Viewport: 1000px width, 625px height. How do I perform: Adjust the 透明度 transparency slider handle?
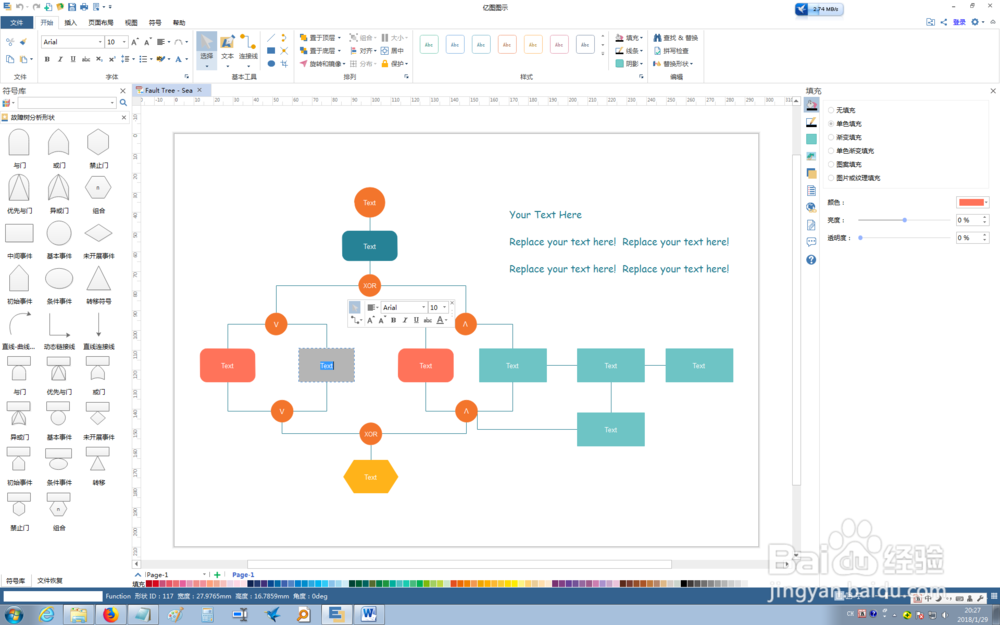[x=860, y=238]
